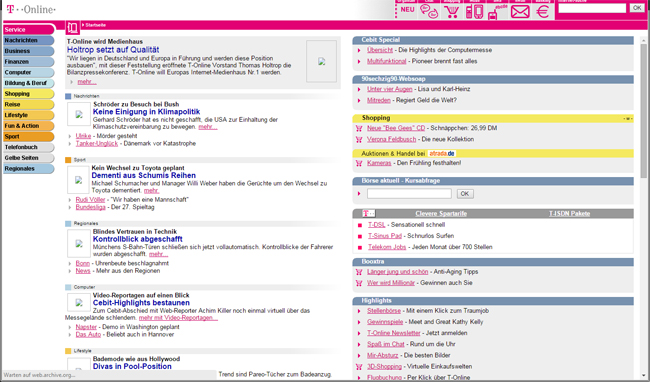Select Finanzen in the sidebar
Screen dimensions: 650x382
pyautogui.click(x=29, y=62)
